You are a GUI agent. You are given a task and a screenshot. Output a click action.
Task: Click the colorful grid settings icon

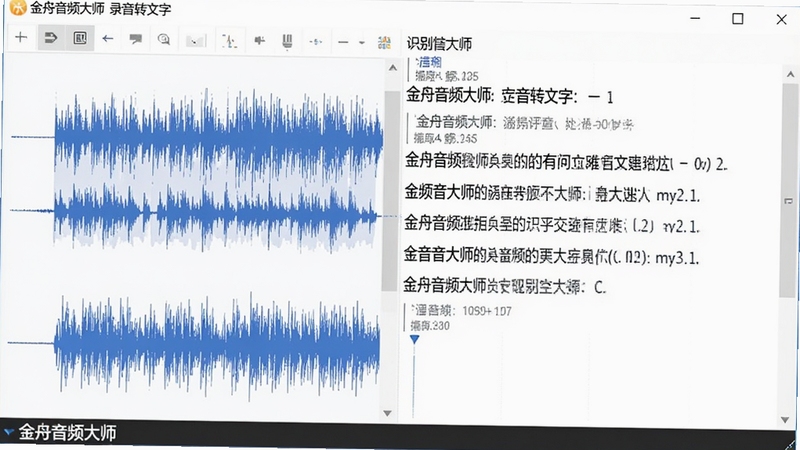pyautogui.click(x=384, y=43)
